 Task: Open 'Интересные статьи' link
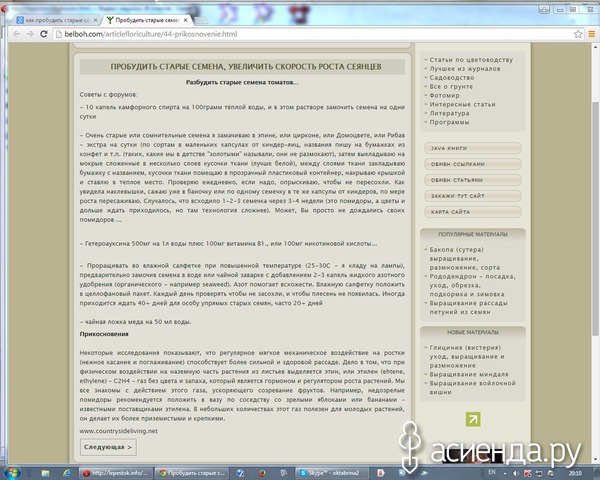pos(462,104)
